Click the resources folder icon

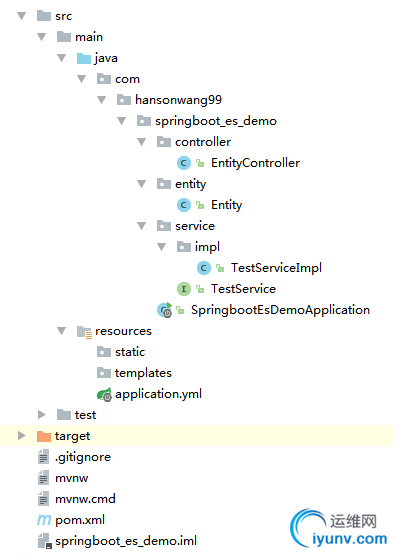tap(85, 332)
